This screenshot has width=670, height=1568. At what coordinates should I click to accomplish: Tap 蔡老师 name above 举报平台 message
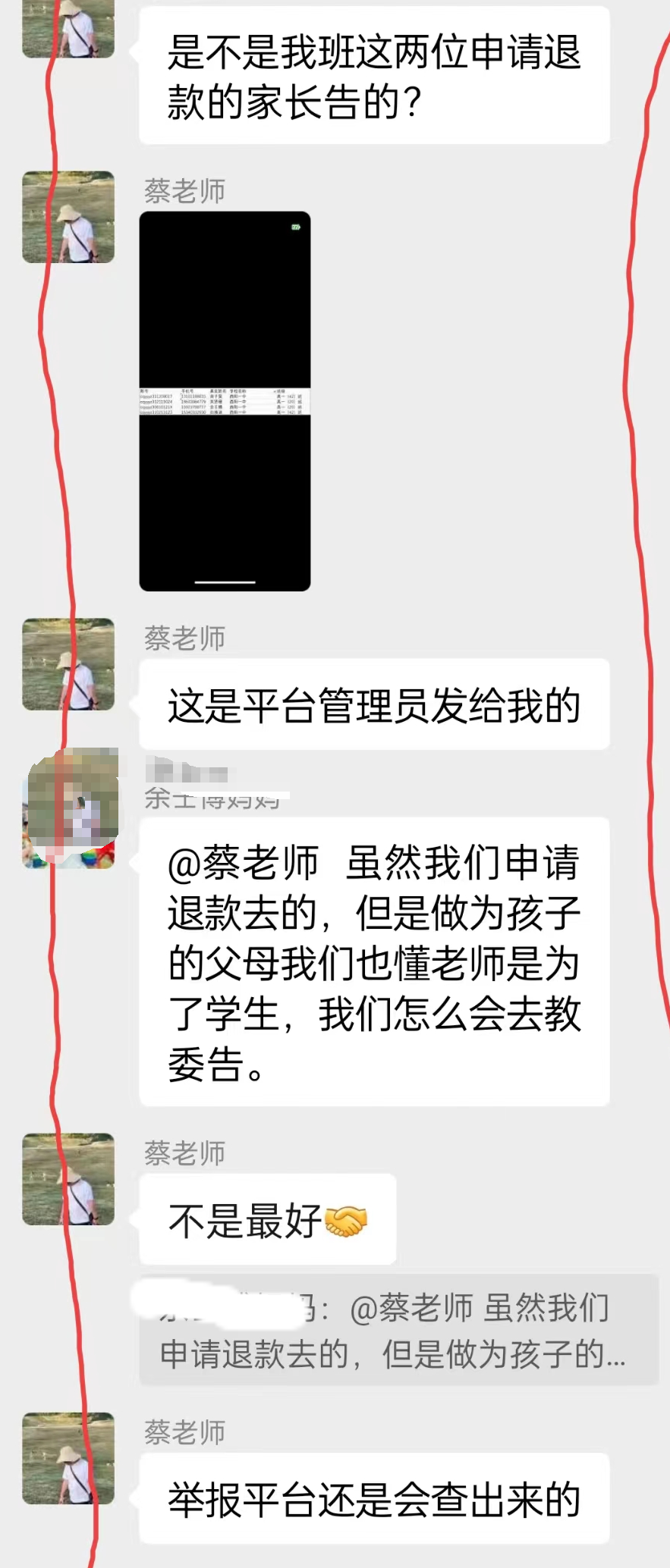(x=185, y=1432)
